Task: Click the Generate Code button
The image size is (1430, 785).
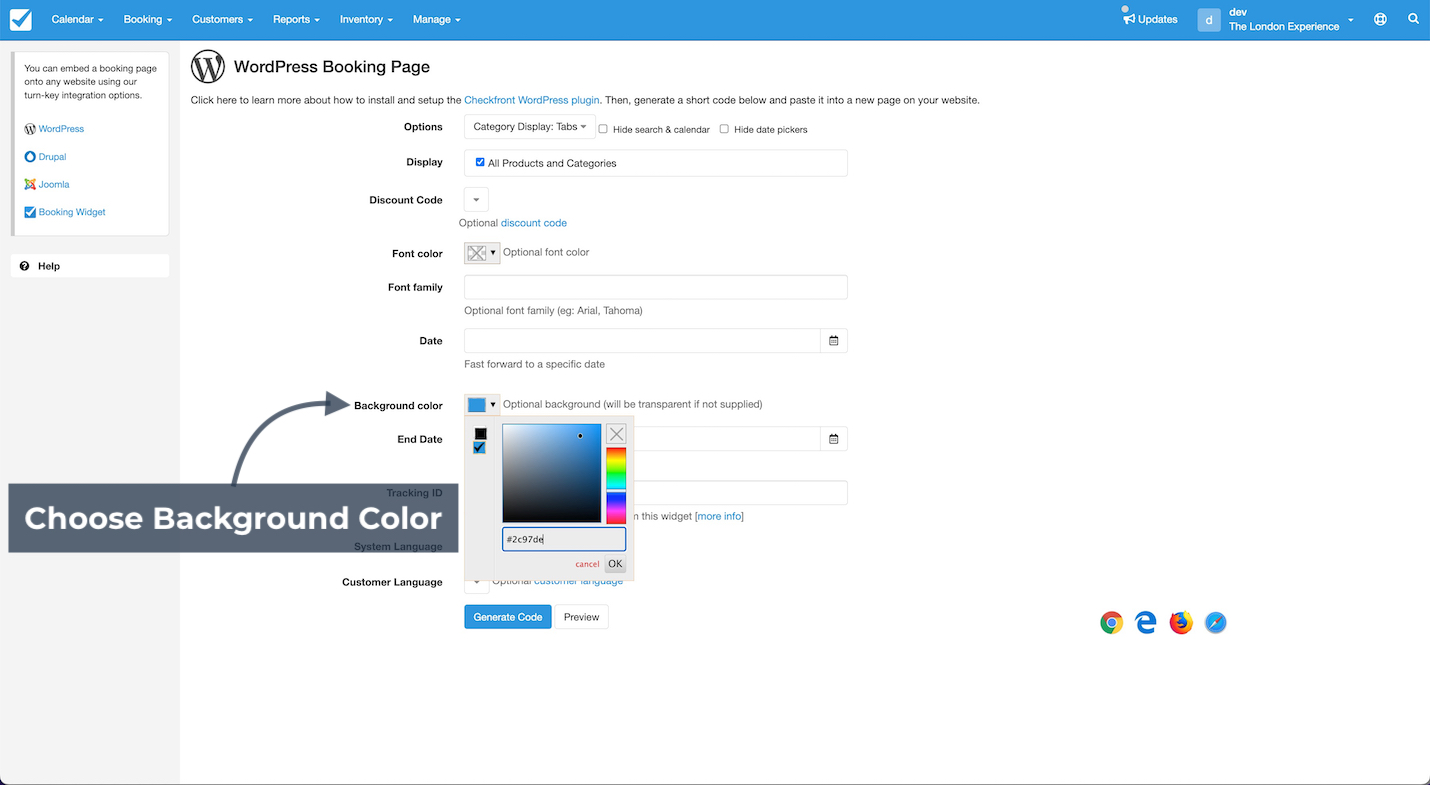Action: coord(508,617)
